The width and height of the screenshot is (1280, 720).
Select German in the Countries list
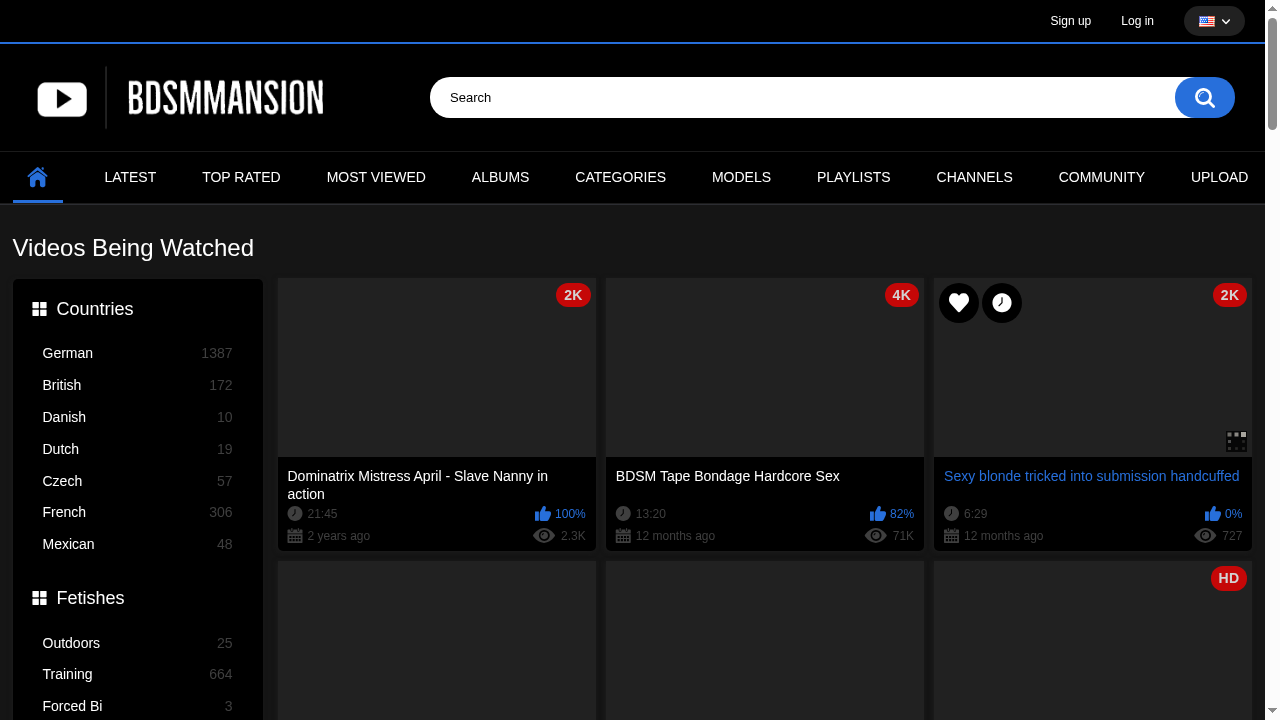coord(68,353)
